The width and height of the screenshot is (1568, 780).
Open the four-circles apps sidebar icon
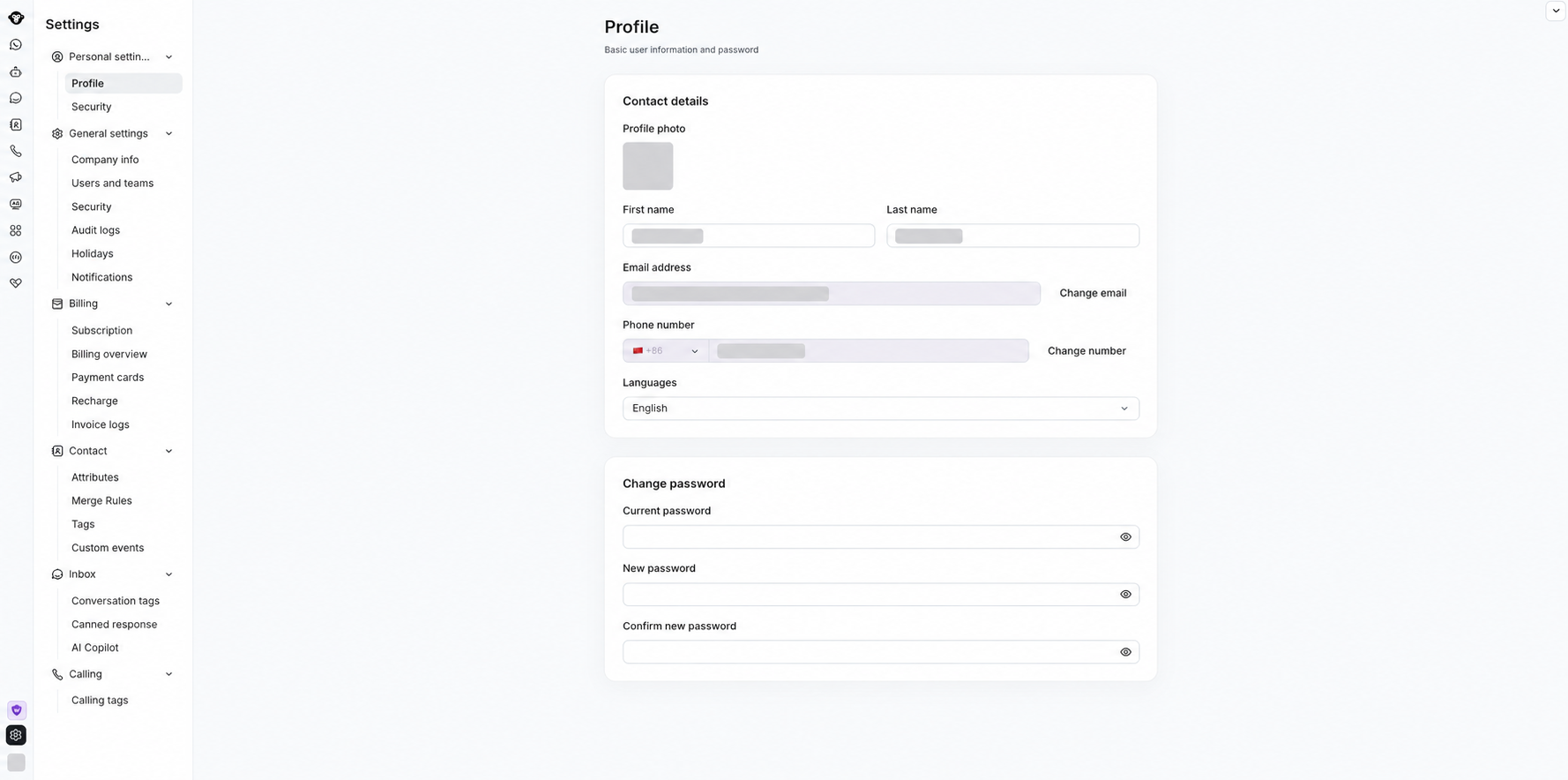[x=16, y=230]
